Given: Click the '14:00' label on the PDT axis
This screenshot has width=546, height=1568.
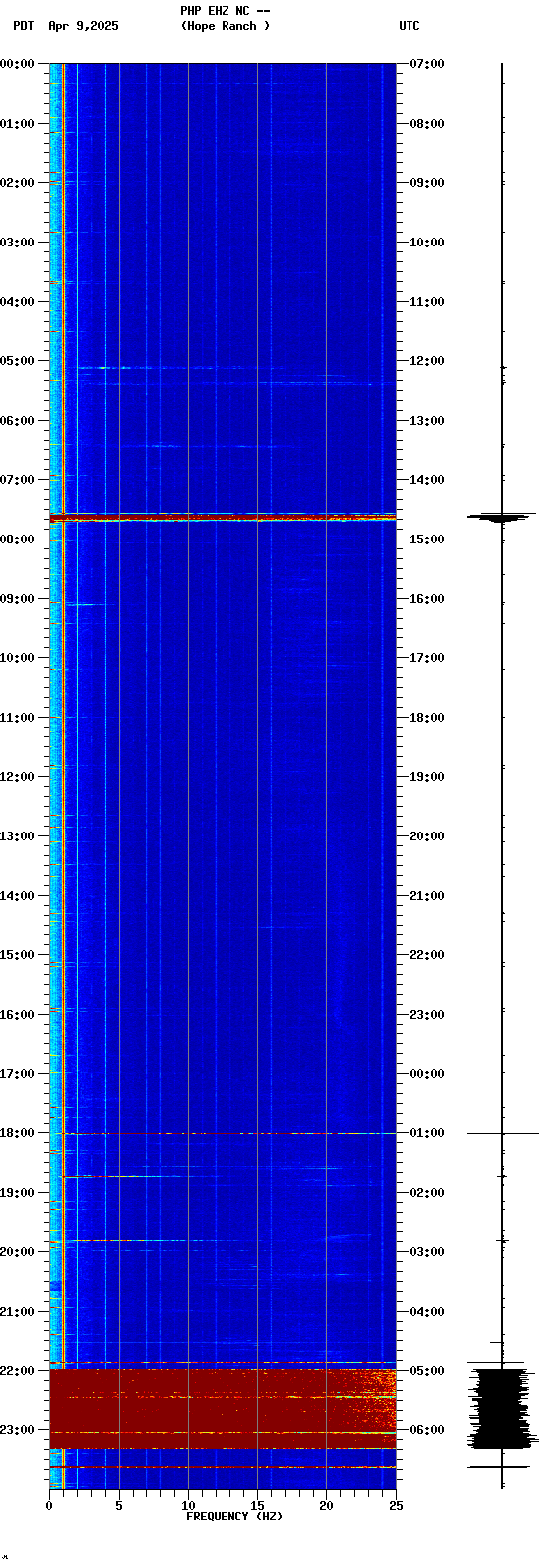Looking at the screenshot, I should click(17, 896).
